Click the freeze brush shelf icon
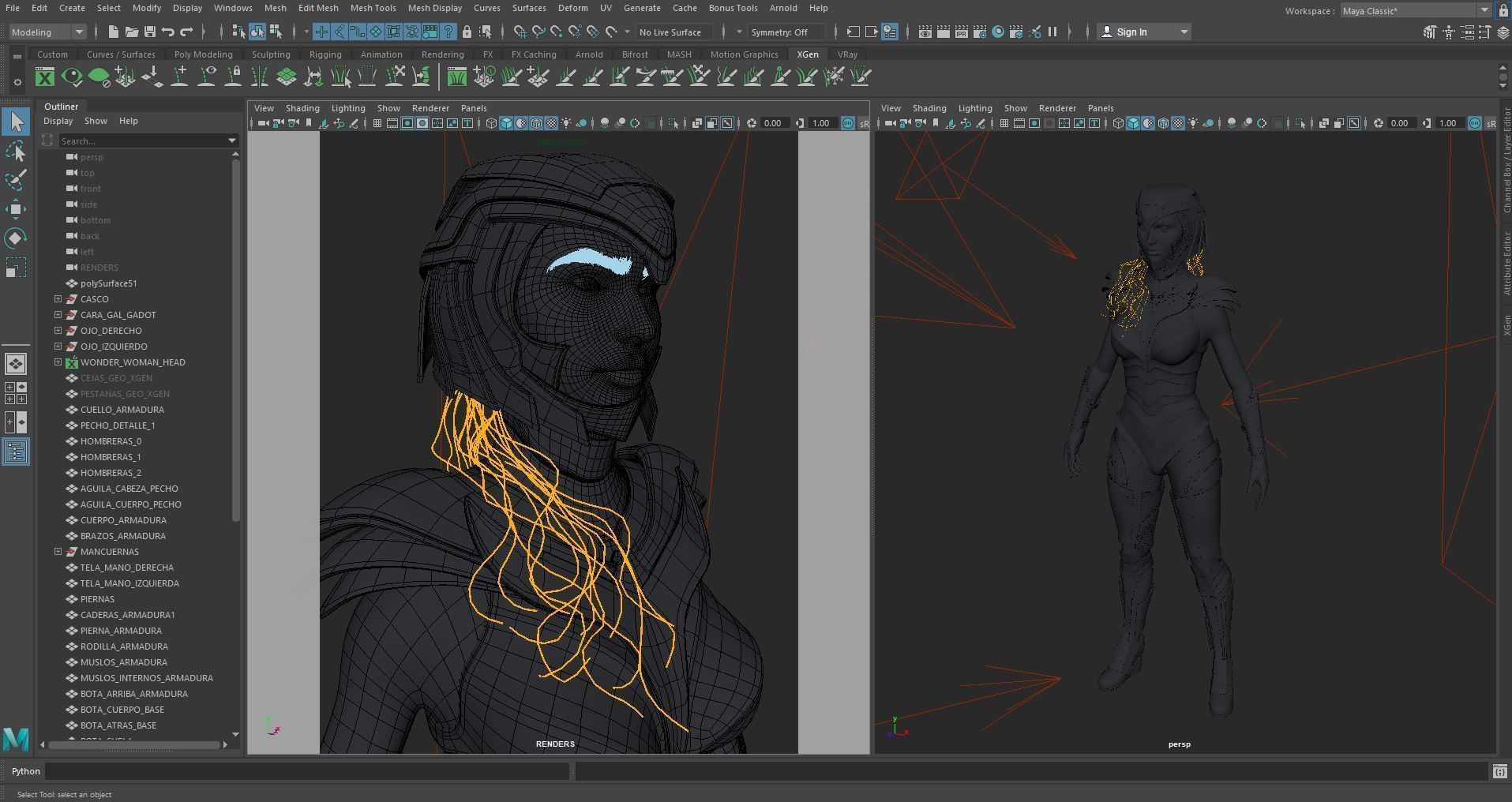The width and height of the screenshot is (1512, 802). pos(834,77)
